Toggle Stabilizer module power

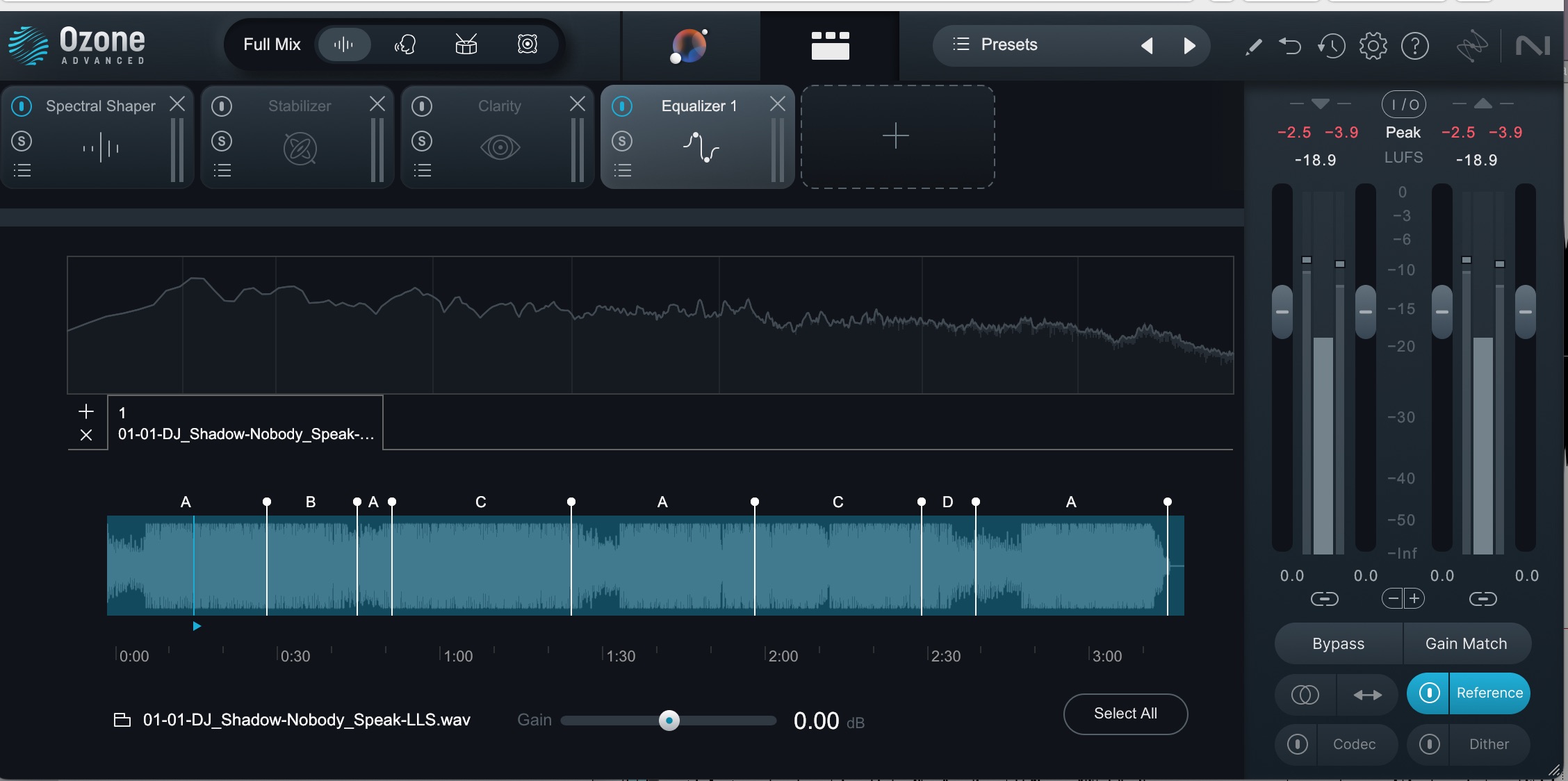pyautogui.click(x=222, y=106)
